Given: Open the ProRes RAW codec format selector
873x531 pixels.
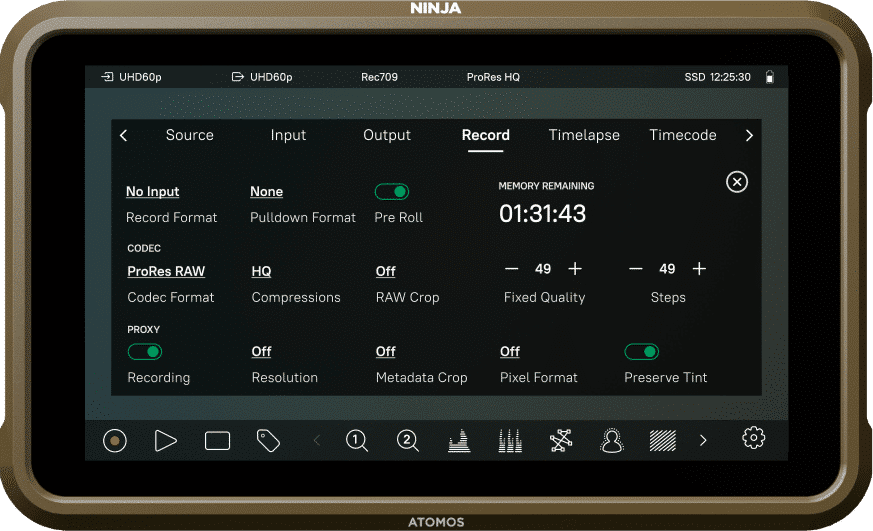Looking at the screenshot, I should 166,271.
